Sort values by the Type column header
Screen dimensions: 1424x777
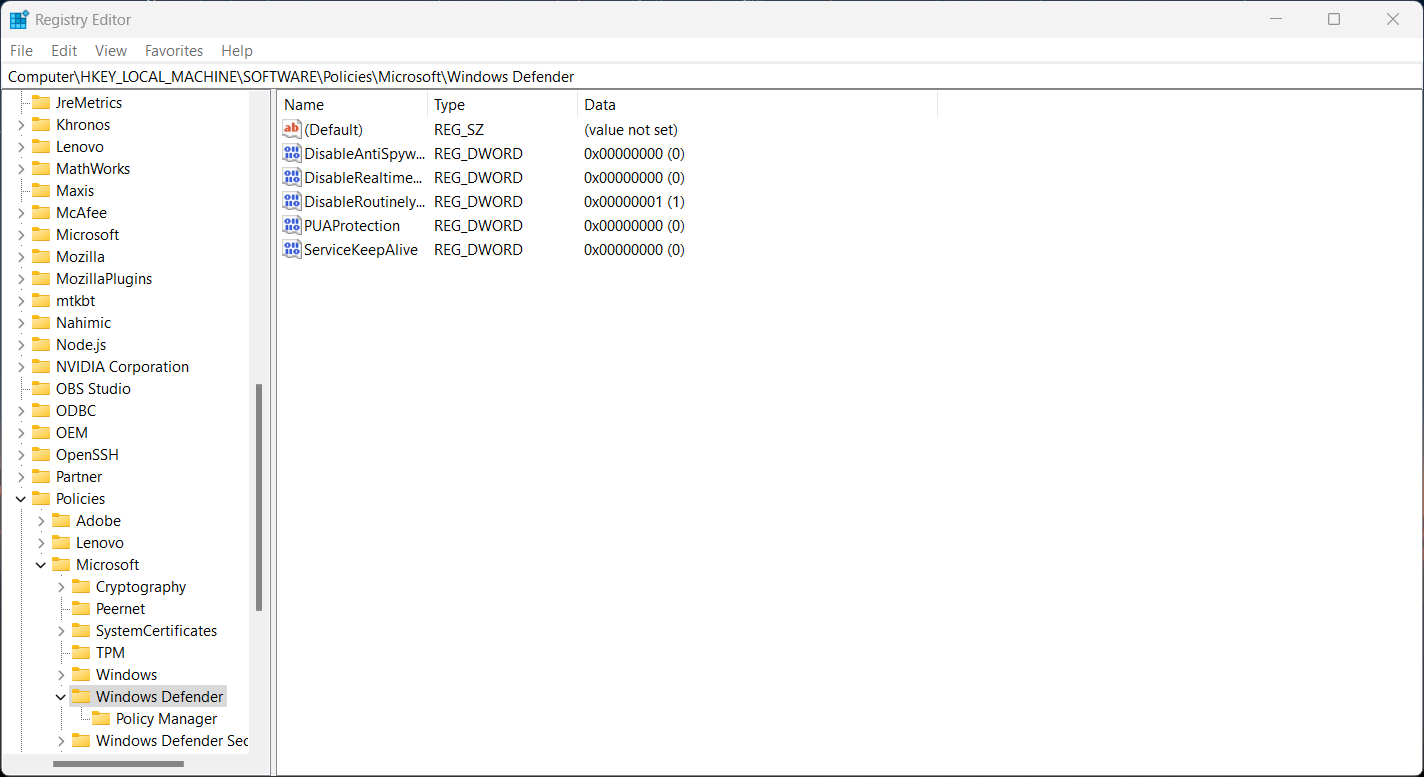pos(449,104)
